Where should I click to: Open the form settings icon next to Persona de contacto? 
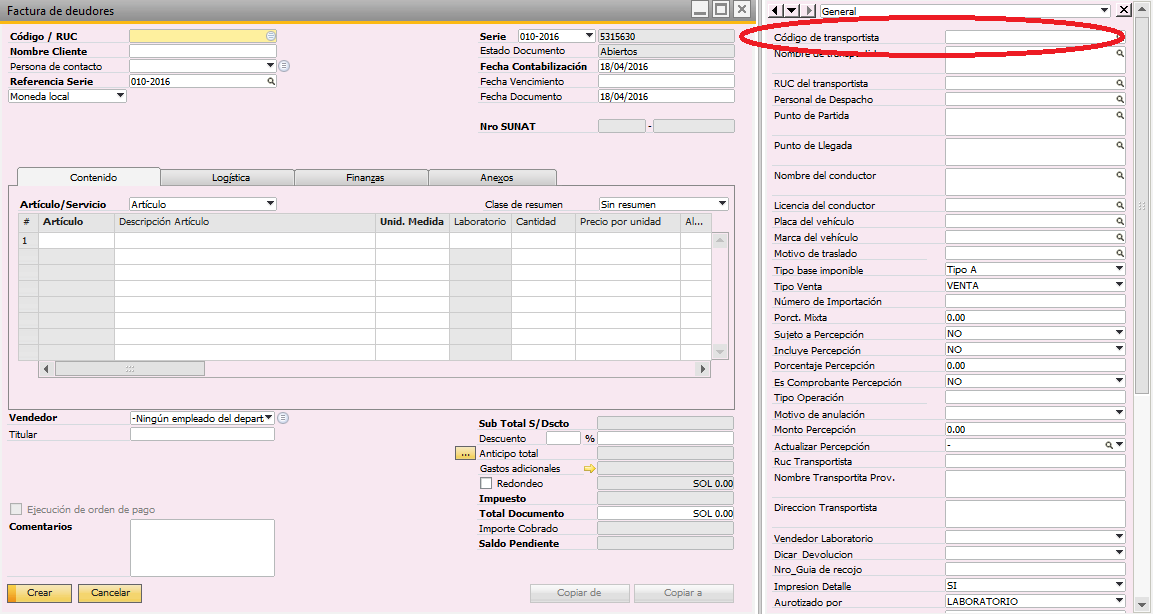(x=284, y=65)
